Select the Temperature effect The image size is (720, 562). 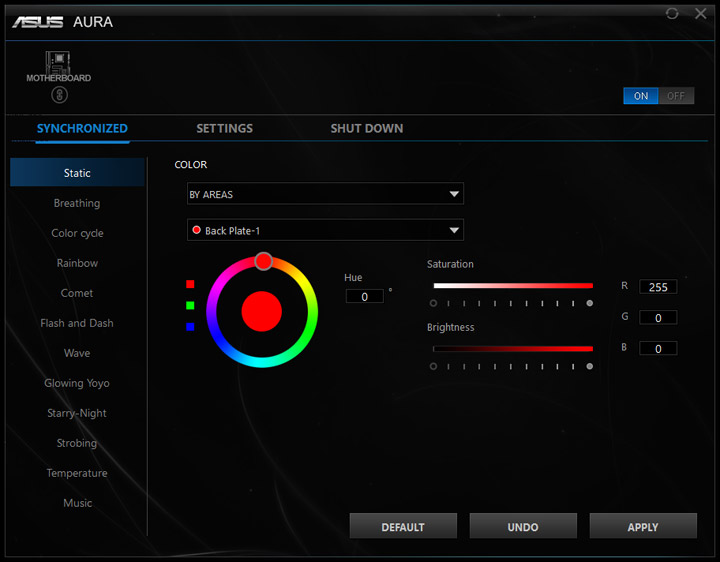(x=77, y=473)
